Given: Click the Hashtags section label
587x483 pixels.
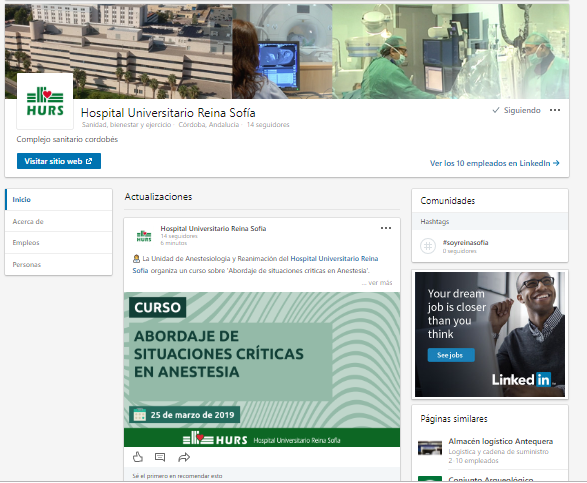Looking at the screenshot, I should click(x=435, y=222).
